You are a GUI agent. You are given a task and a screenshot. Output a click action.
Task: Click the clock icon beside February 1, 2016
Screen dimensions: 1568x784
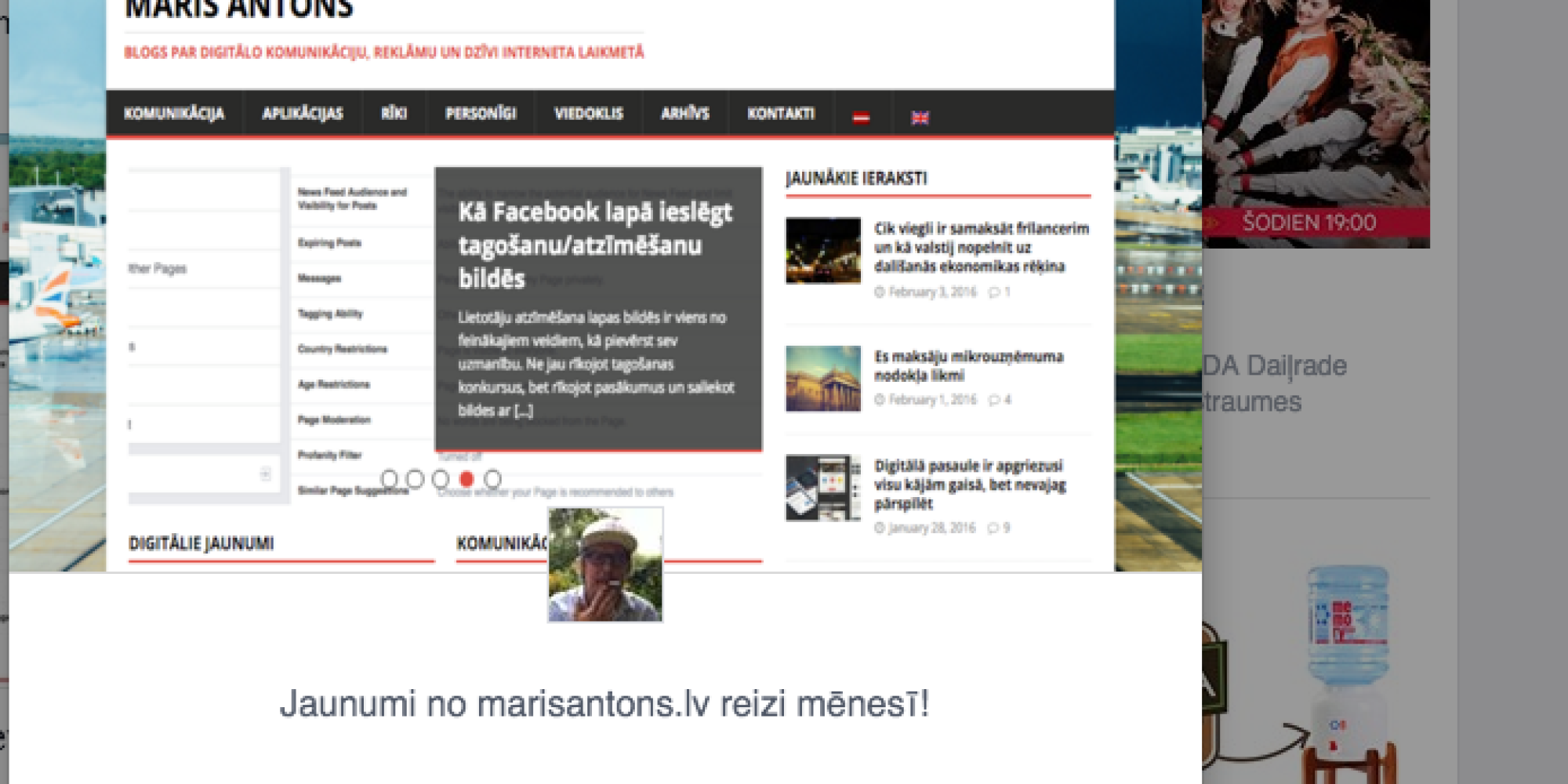880,400
